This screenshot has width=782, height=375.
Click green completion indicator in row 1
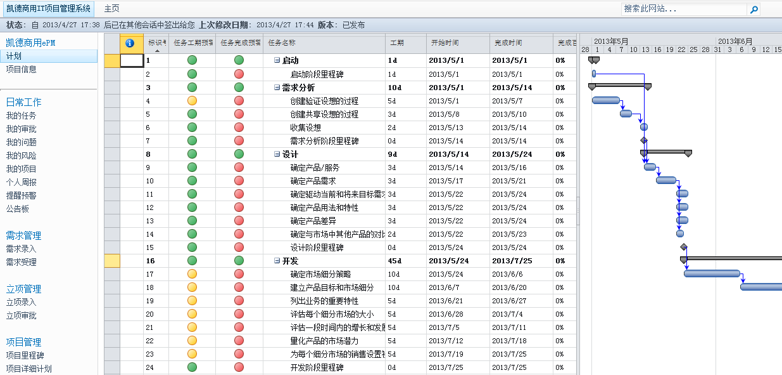[239, 60]
